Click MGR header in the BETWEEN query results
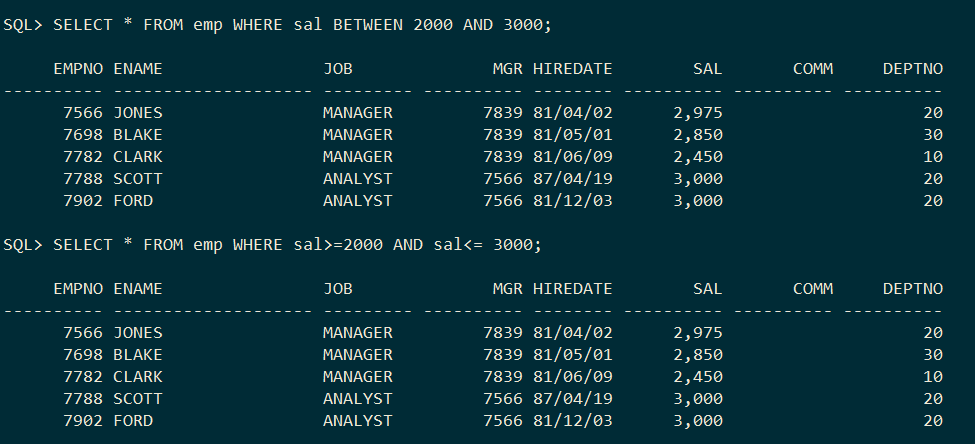The height and width of the screenshot is (444, 975). (507, 69)
